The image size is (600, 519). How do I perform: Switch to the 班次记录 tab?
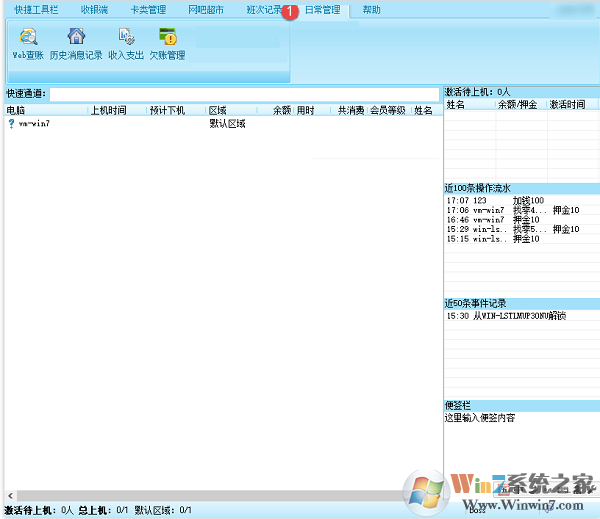coord(264,10)
